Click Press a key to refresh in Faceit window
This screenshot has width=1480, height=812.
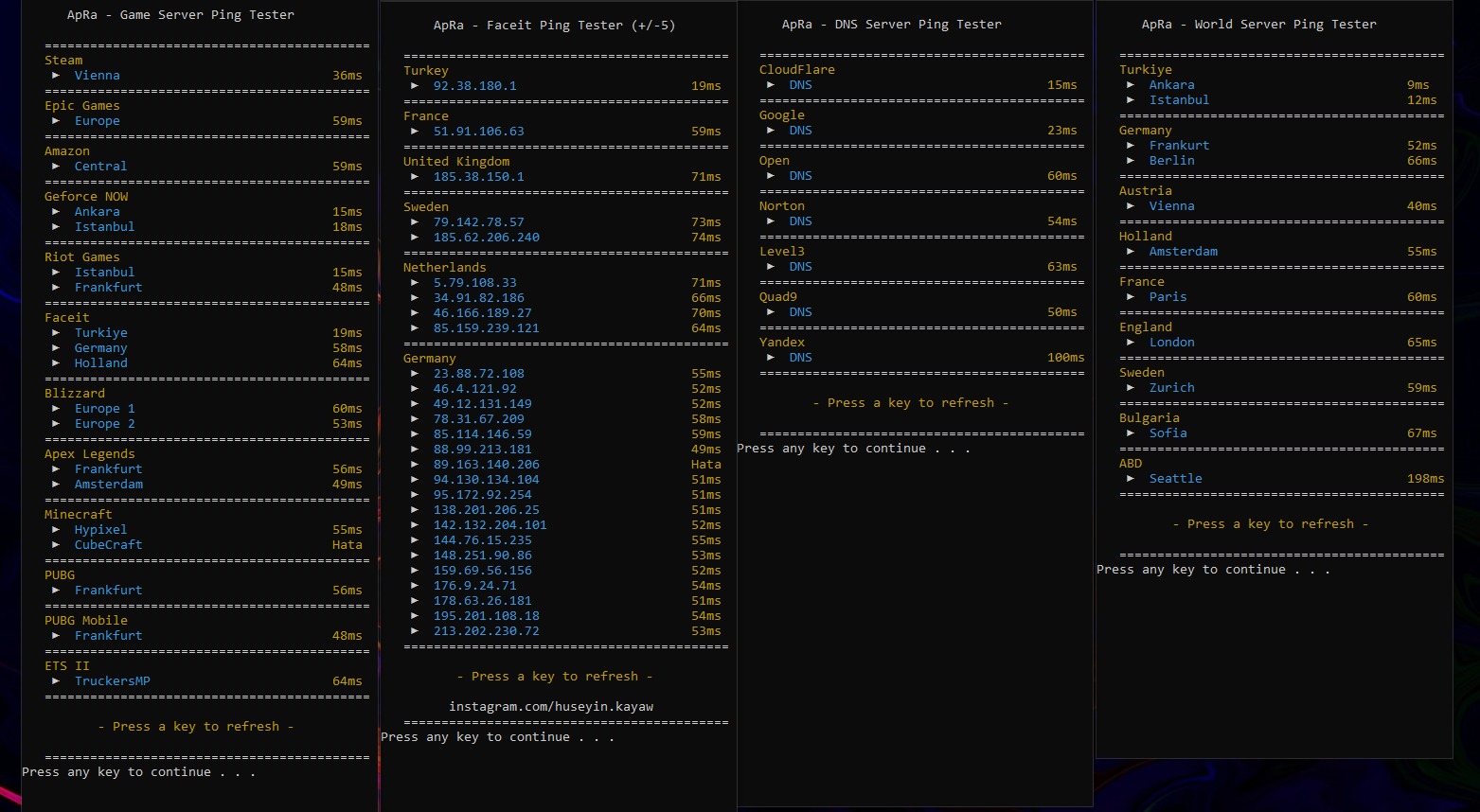coord(555,677)
